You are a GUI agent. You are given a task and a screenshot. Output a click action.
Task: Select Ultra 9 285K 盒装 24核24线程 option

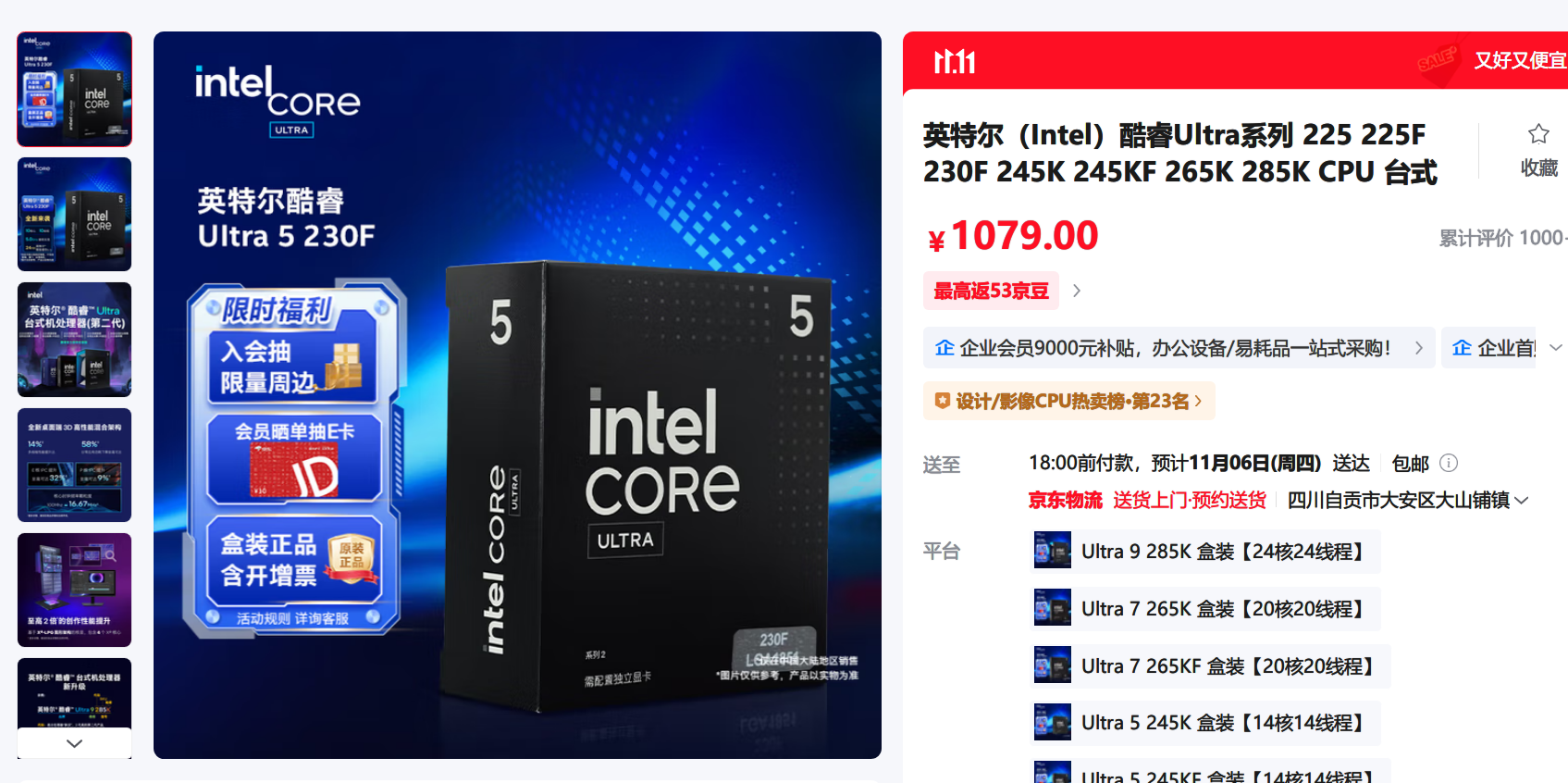1204,551
